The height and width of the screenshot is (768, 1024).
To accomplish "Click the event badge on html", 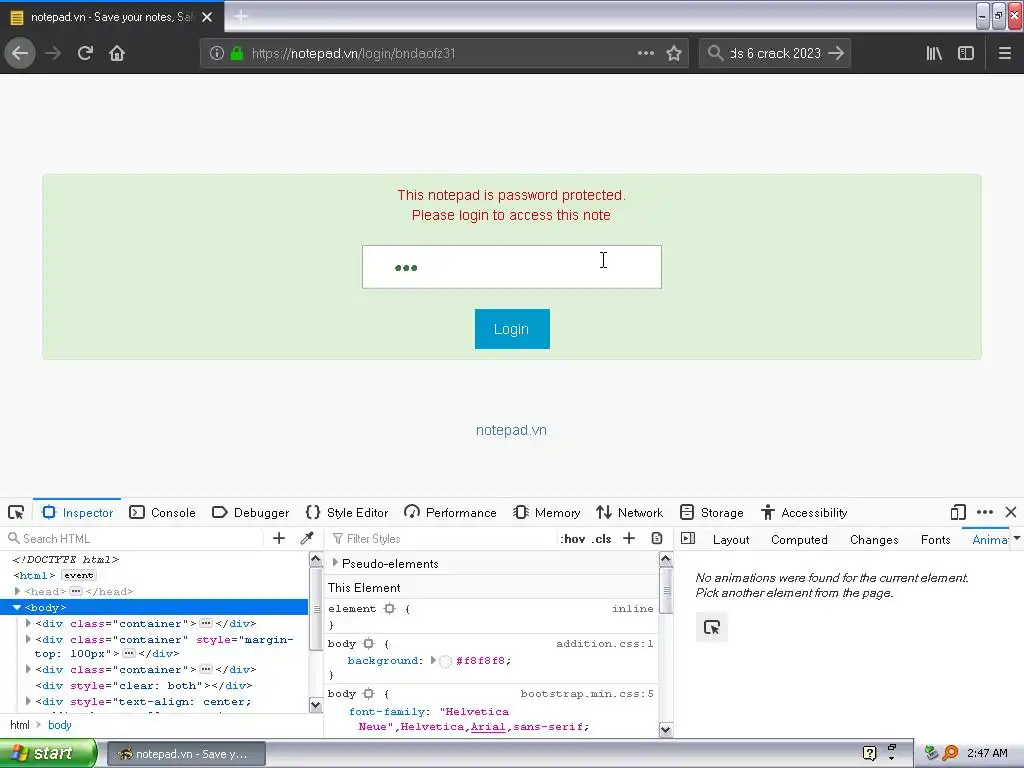I will [x=78, y=575].
